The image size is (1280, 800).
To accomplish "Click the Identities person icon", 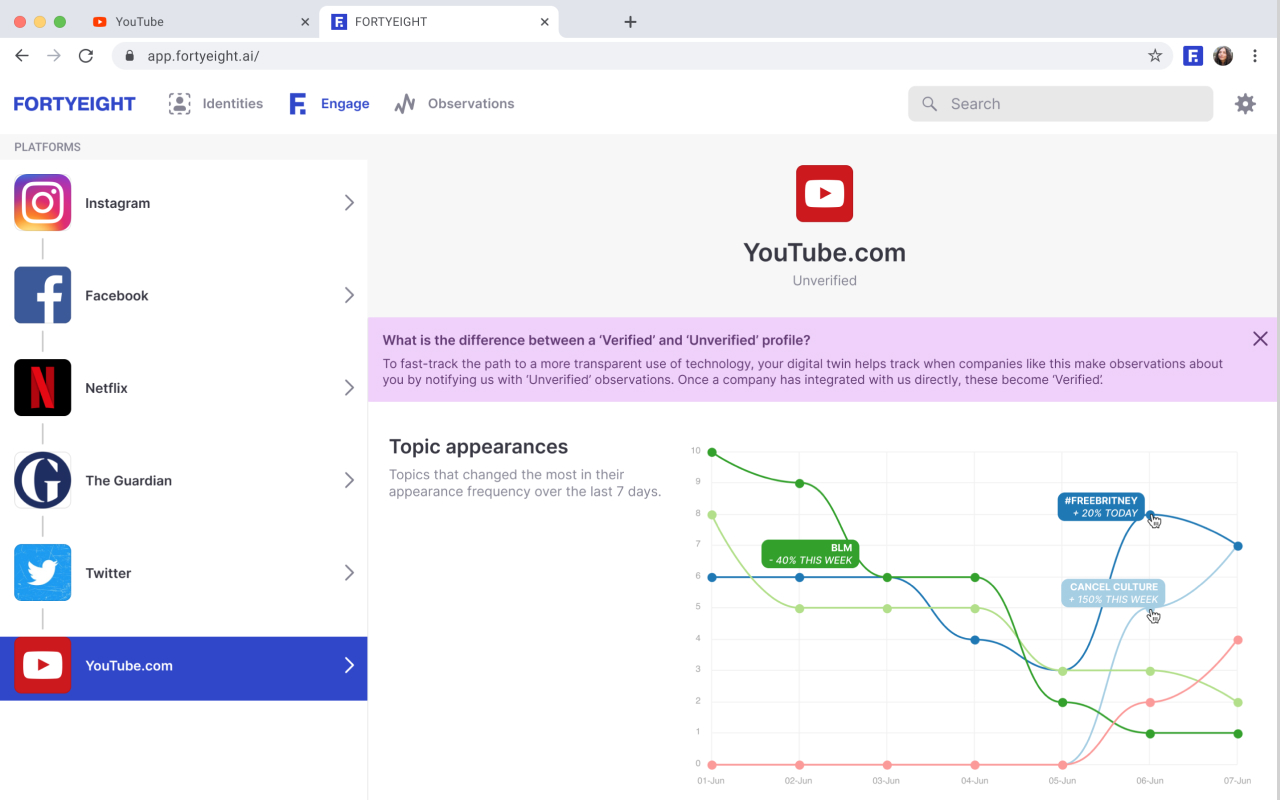I will (x=179, y=103).
